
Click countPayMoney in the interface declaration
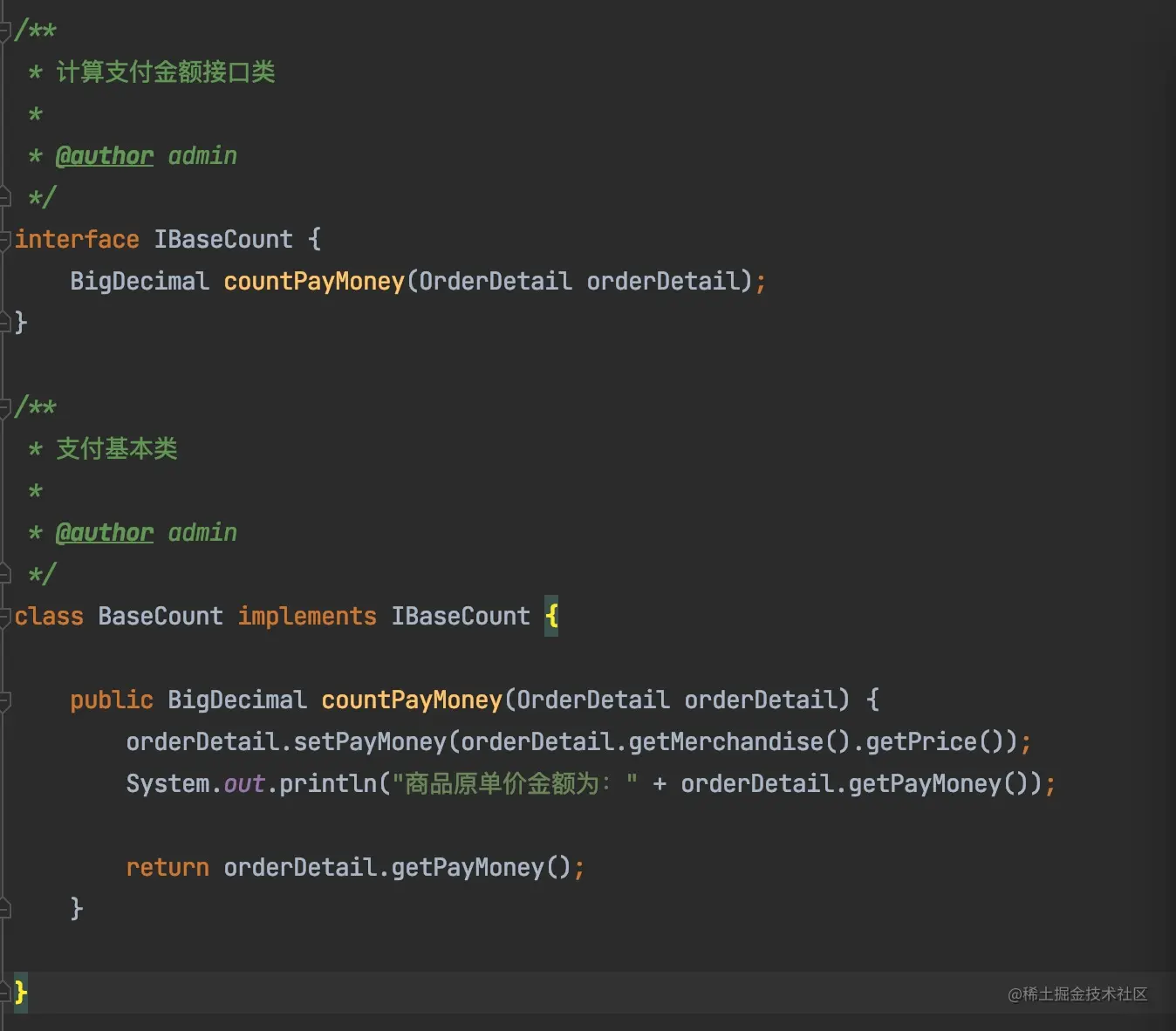coord(314,281)
